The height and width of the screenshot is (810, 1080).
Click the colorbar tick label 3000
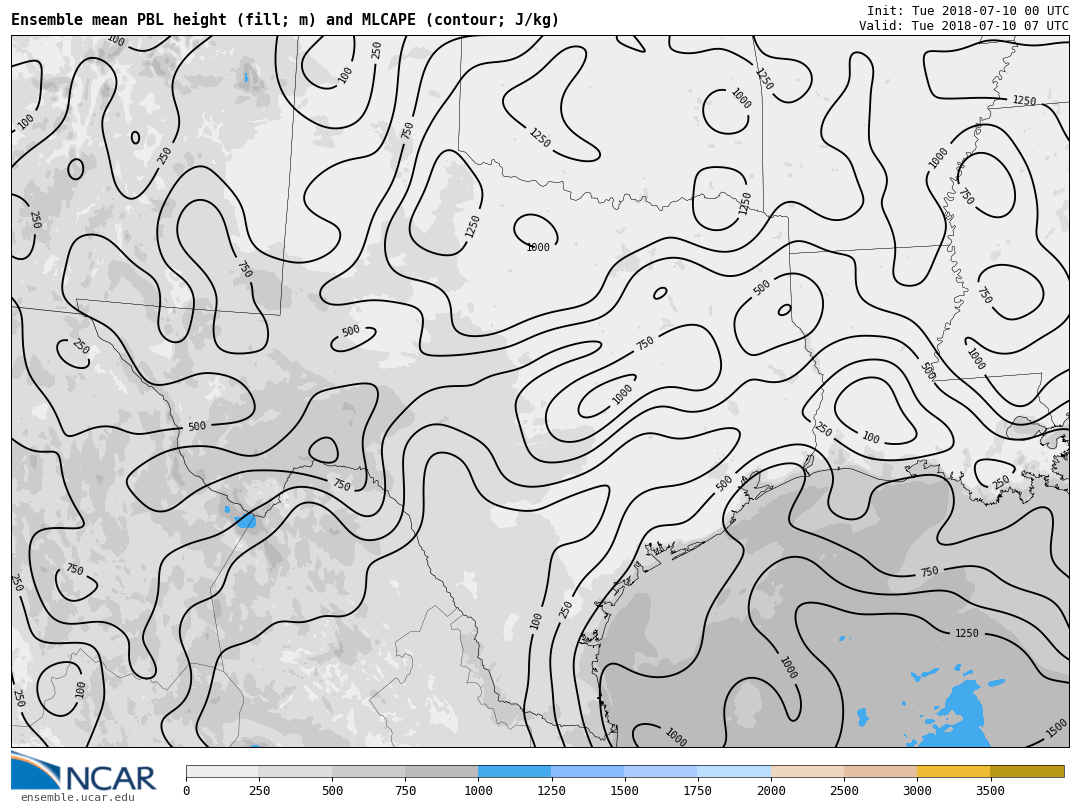coord(917,791)
